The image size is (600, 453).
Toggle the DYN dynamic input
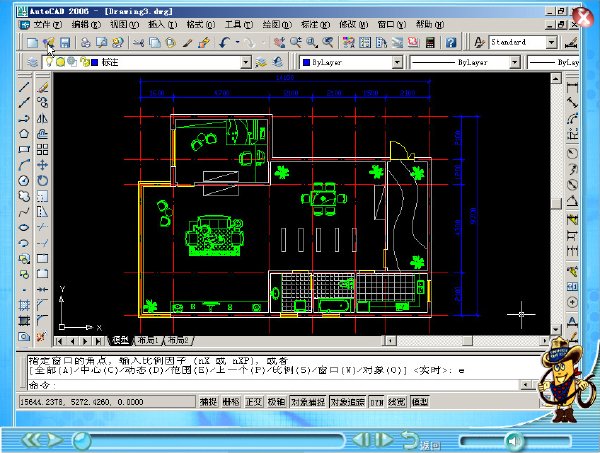pyautogui.click(x=377, y=402)
